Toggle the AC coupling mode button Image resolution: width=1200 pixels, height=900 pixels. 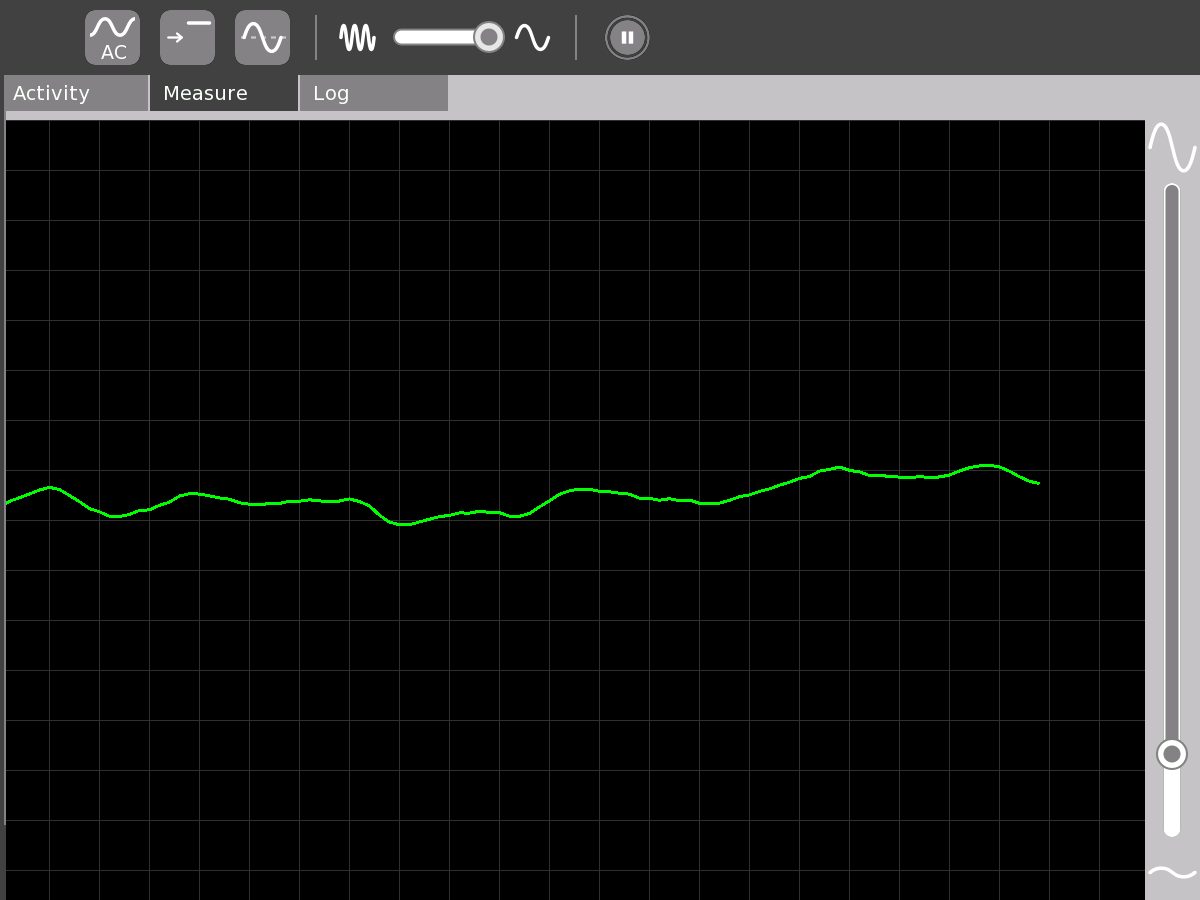click(x=112, y=38)
